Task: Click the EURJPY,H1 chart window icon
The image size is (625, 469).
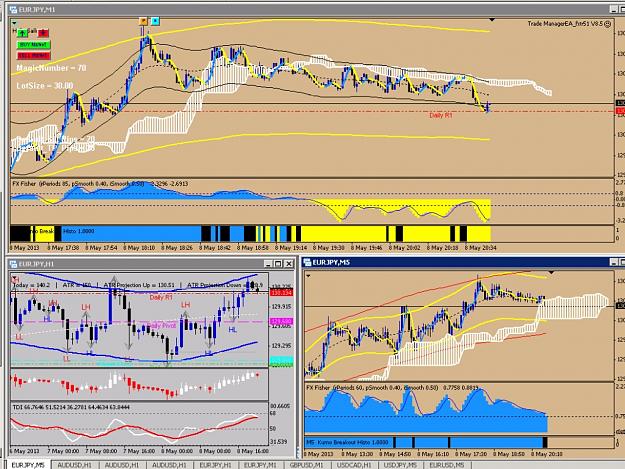Action: (13, 264)
